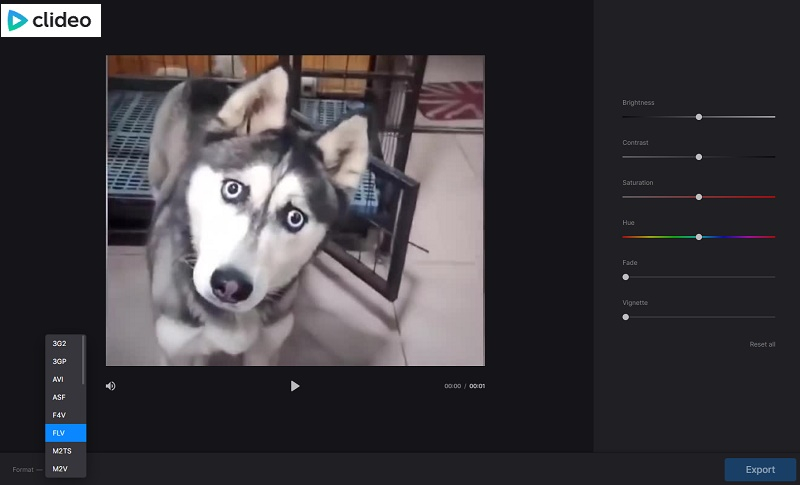Click the Hue slider handle
The image size is (800, 485).
point(699,237)
